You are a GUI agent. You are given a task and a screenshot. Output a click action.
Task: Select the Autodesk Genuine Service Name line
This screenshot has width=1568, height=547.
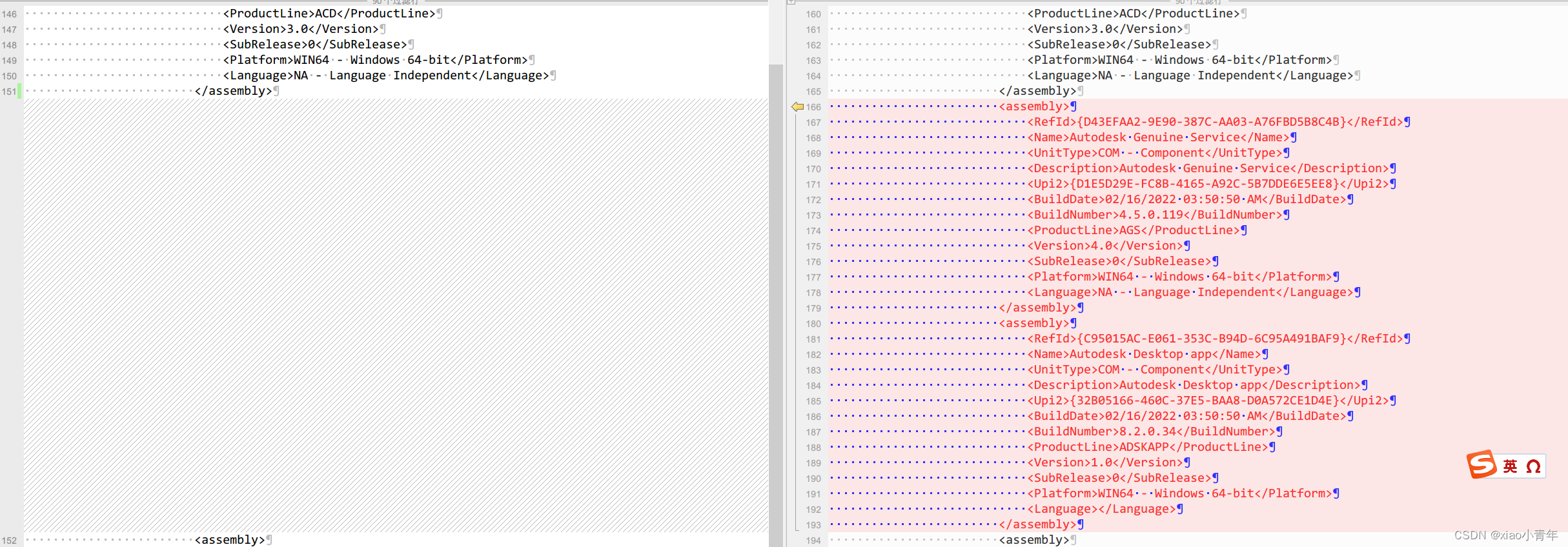coord(1159,137)
